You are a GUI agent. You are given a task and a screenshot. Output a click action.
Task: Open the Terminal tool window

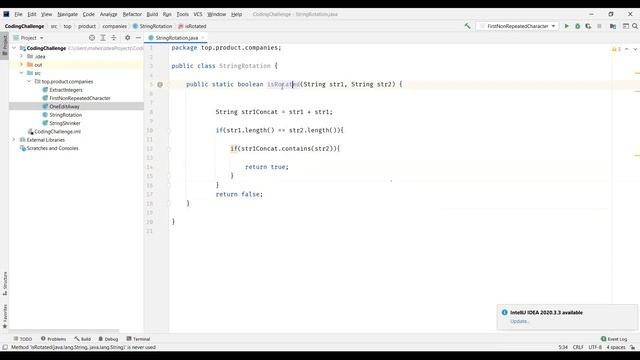pos(138,339)
